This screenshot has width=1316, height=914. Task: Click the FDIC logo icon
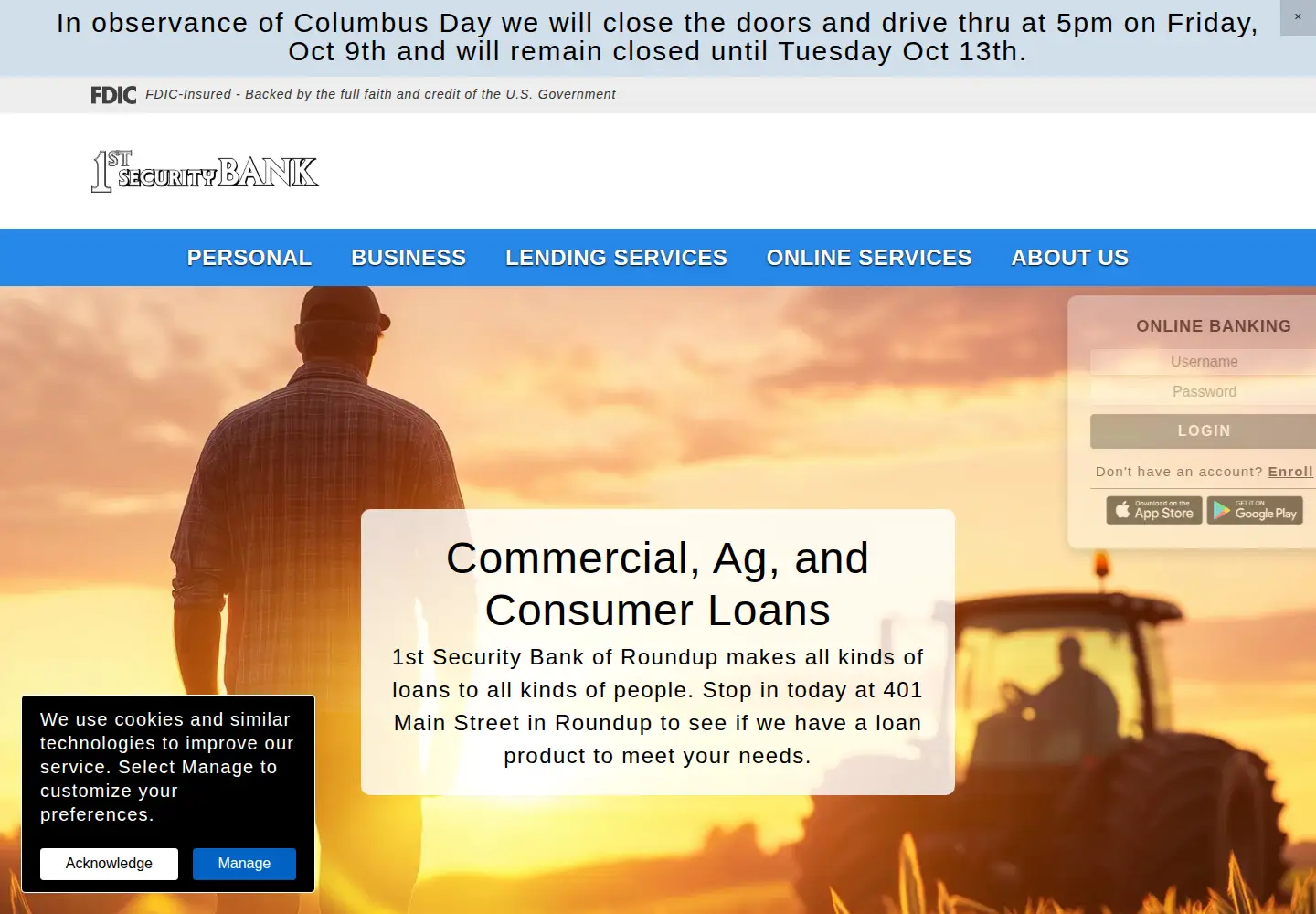point(113,95)
